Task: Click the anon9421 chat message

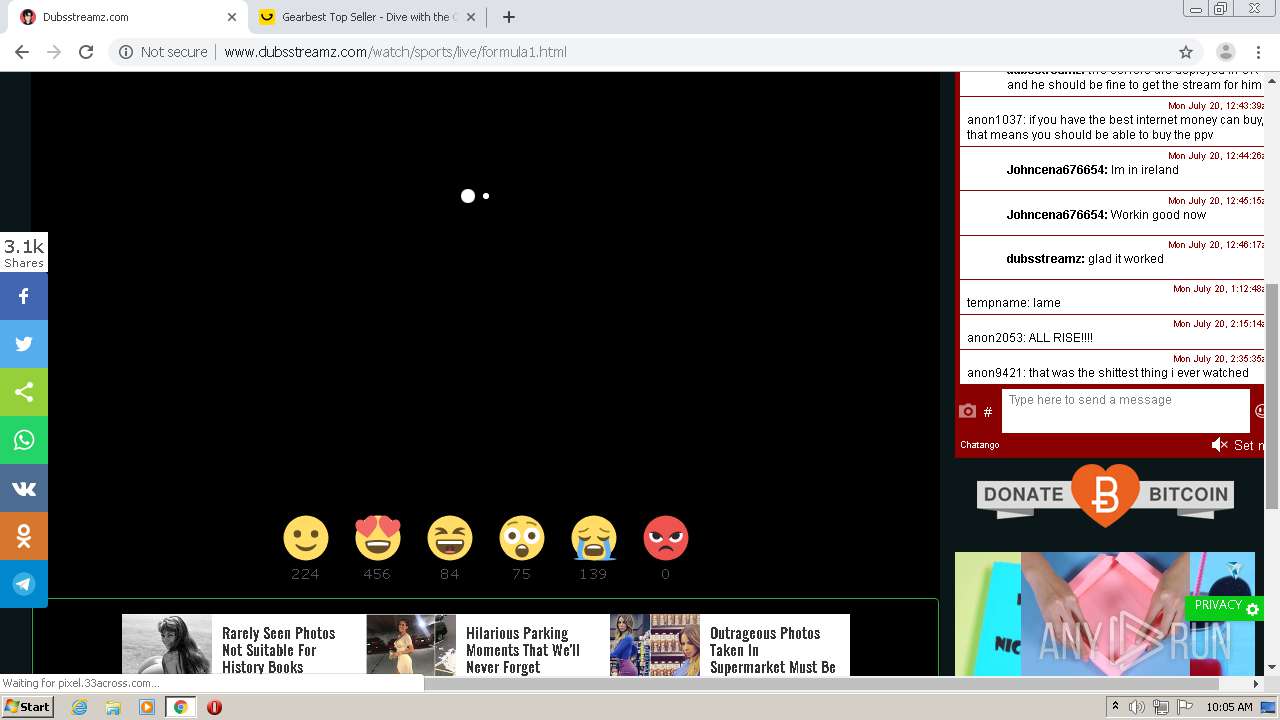Action: pos(1110,373)
